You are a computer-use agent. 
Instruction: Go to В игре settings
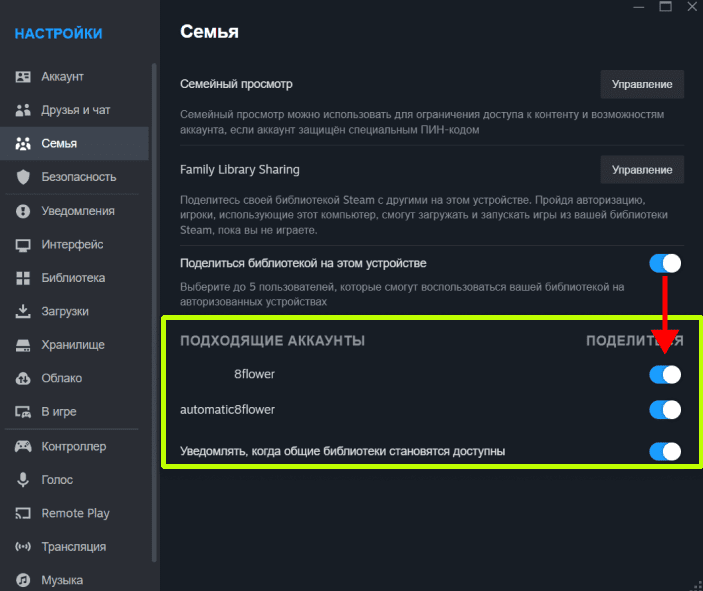(x=74, y=412)
